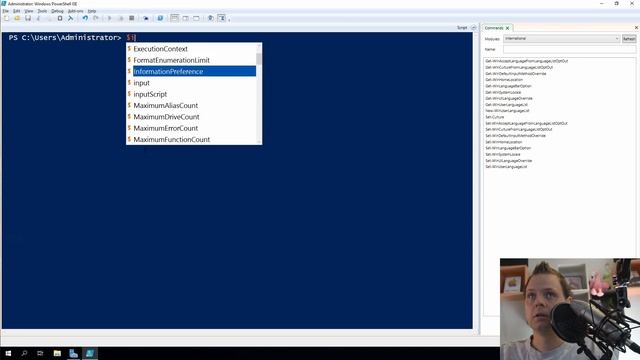
Task: Close the add-on side panel
Action: click(x=636, y=28)
